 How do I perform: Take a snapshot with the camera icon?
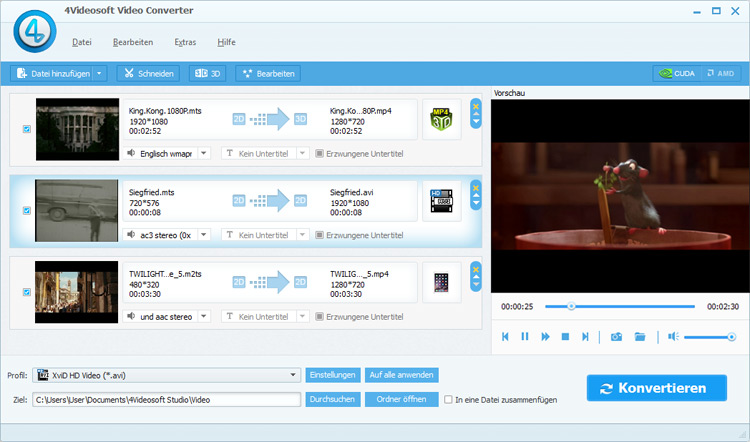point(616,337)
